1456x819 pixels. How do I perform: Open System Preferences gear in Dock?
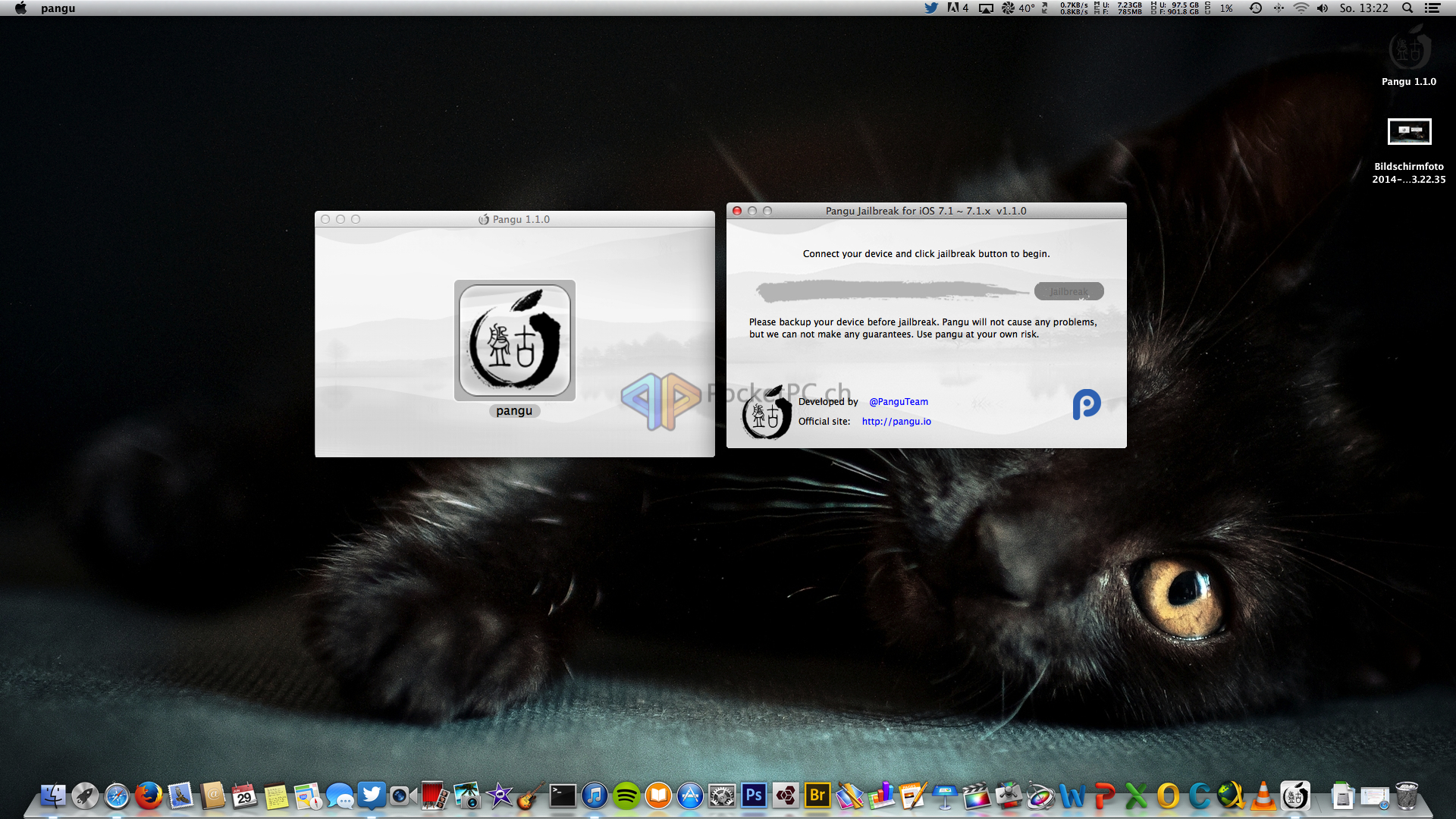722,795
